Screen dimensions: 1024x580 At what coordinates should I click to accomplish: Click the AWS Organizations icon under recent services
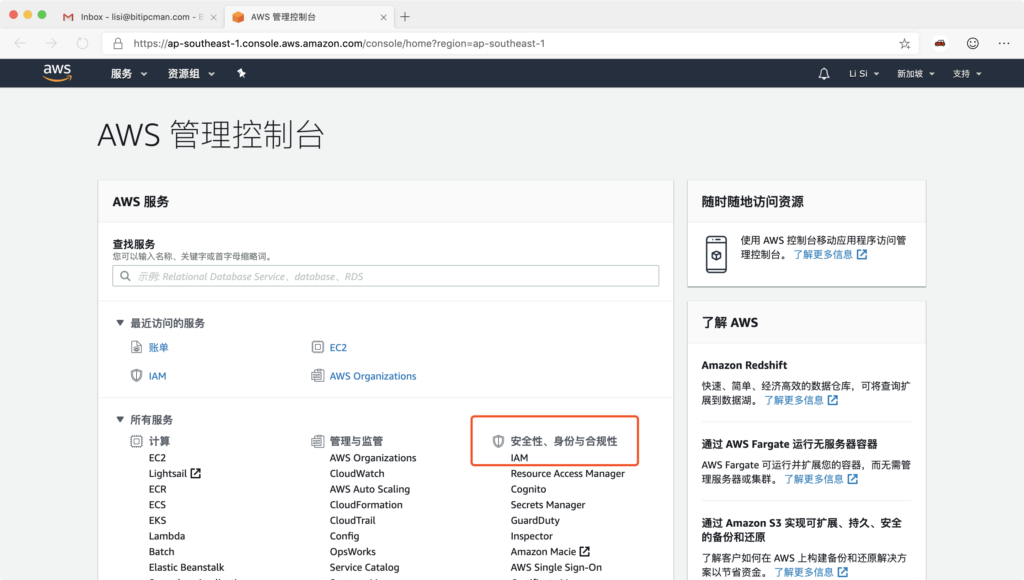[x=317, y=376]
